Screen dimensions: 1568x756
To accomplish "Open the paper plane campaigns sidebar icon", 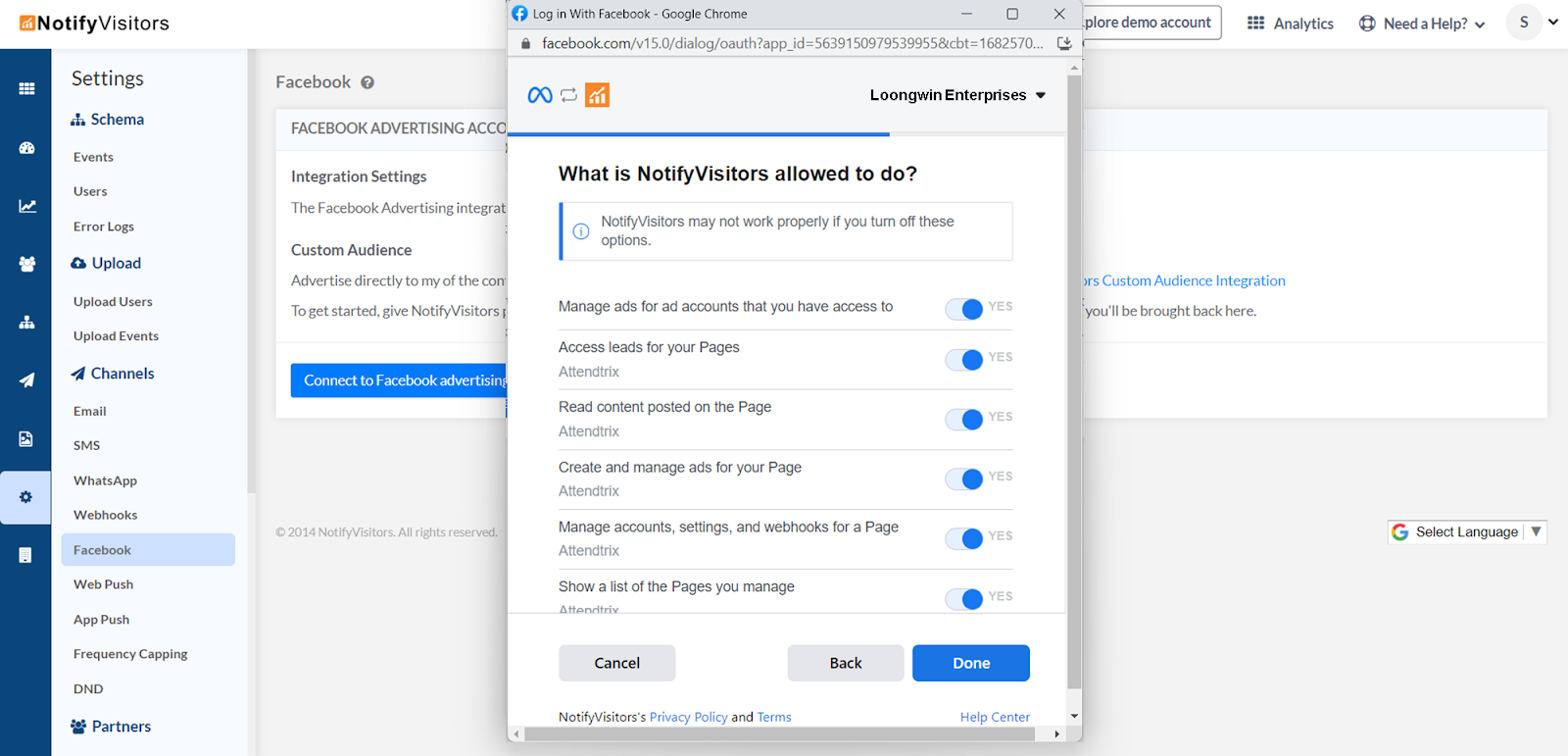I will [x=26, y=380].
